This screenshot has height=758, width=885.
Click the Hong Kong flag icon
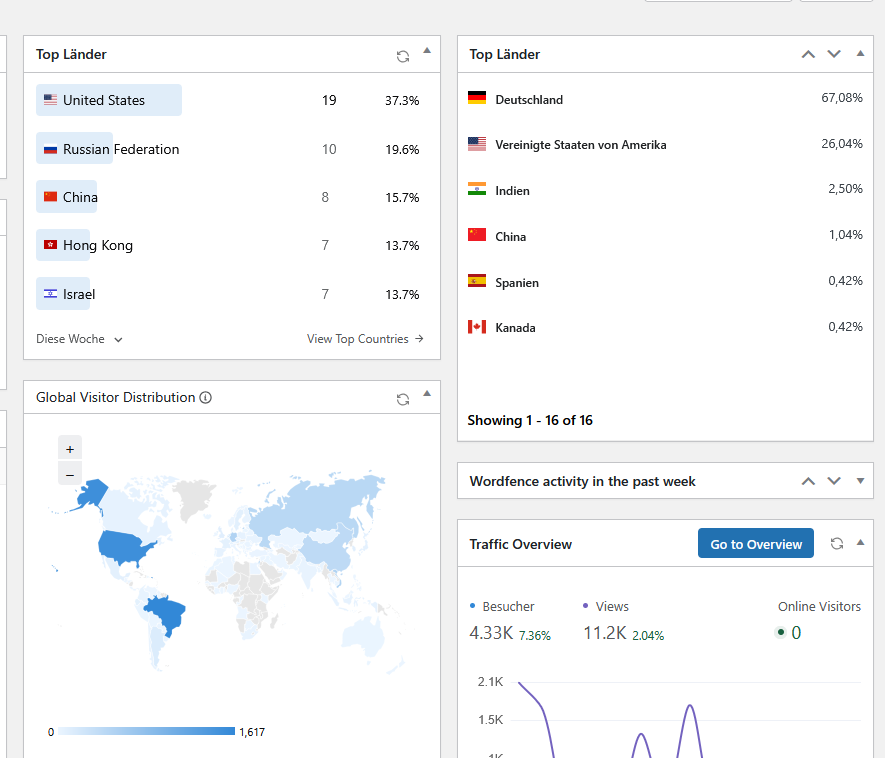50,245
